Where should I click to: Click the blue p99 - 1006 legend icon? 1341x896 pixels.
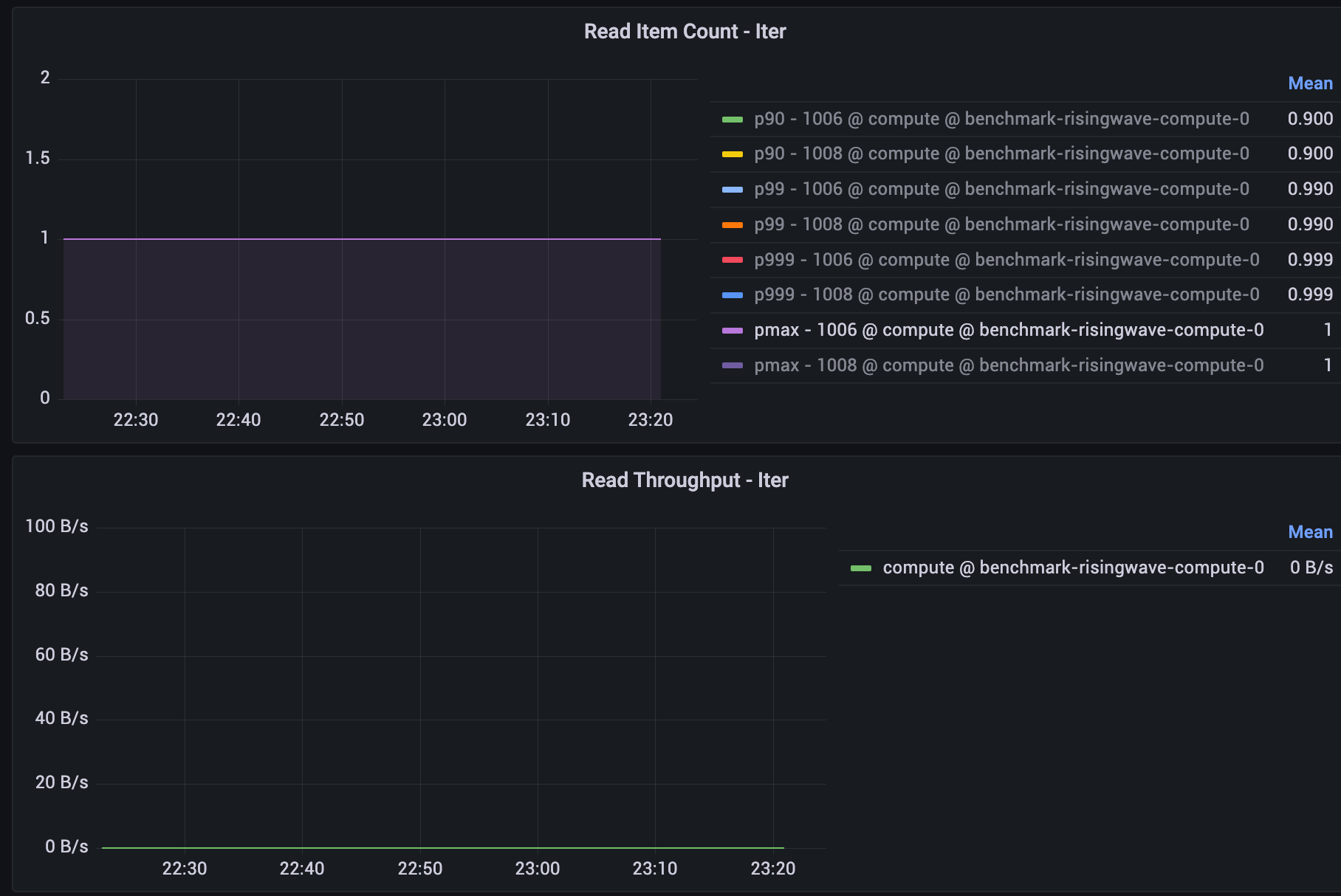click(x=732, y=189)
